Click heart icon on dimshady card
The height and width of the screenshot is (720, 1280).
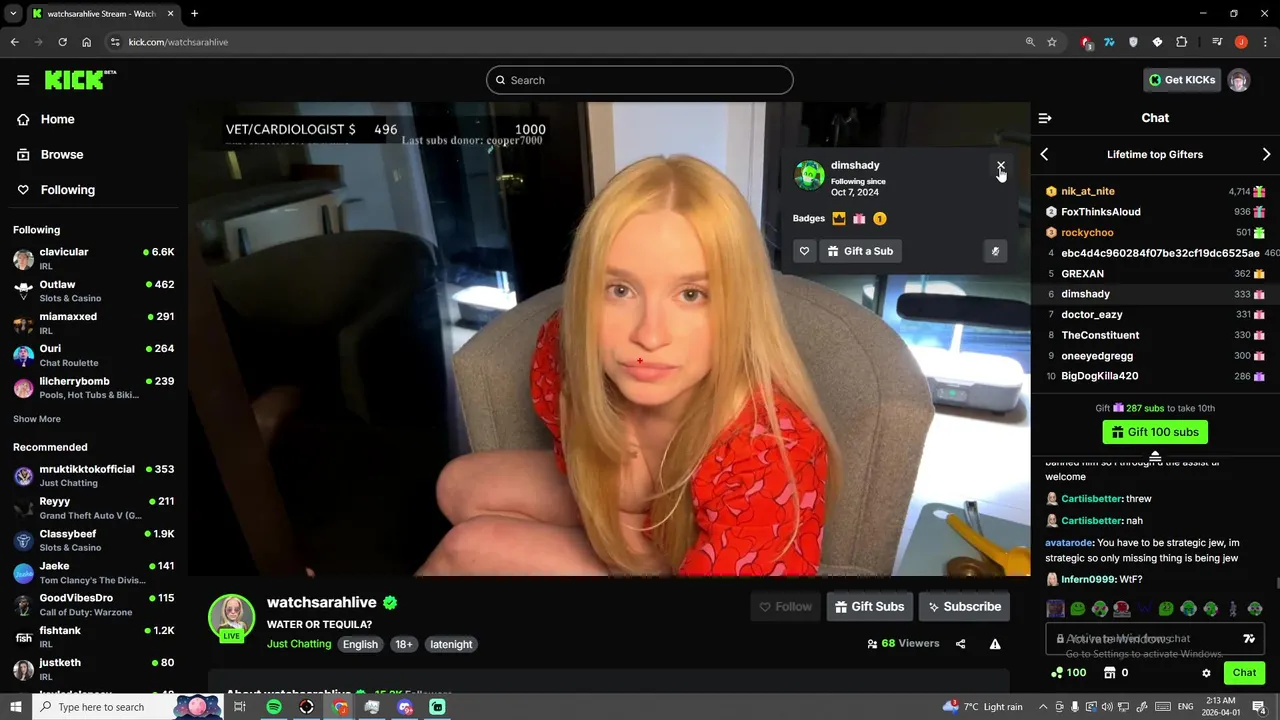[804, 251]
